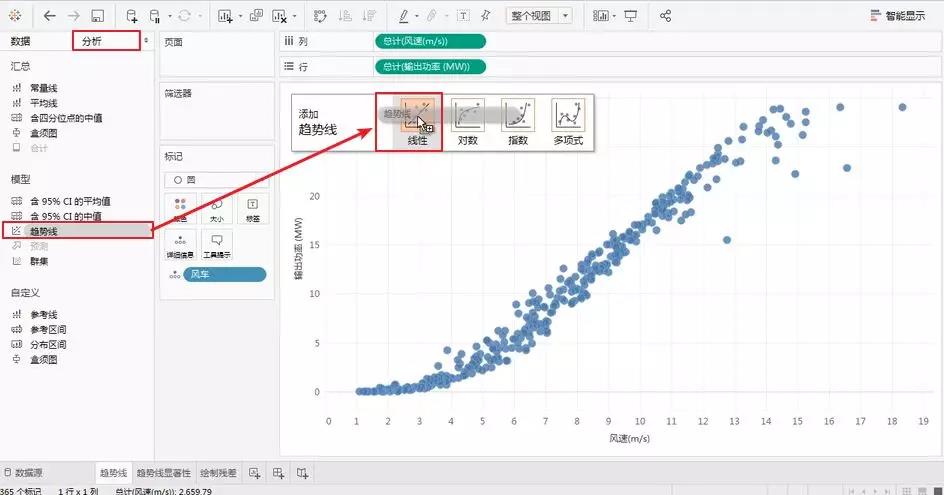Screen dimensions: 944x495
Task: Expand the mark type dropdown showing 圆
Action: (215, 180)
